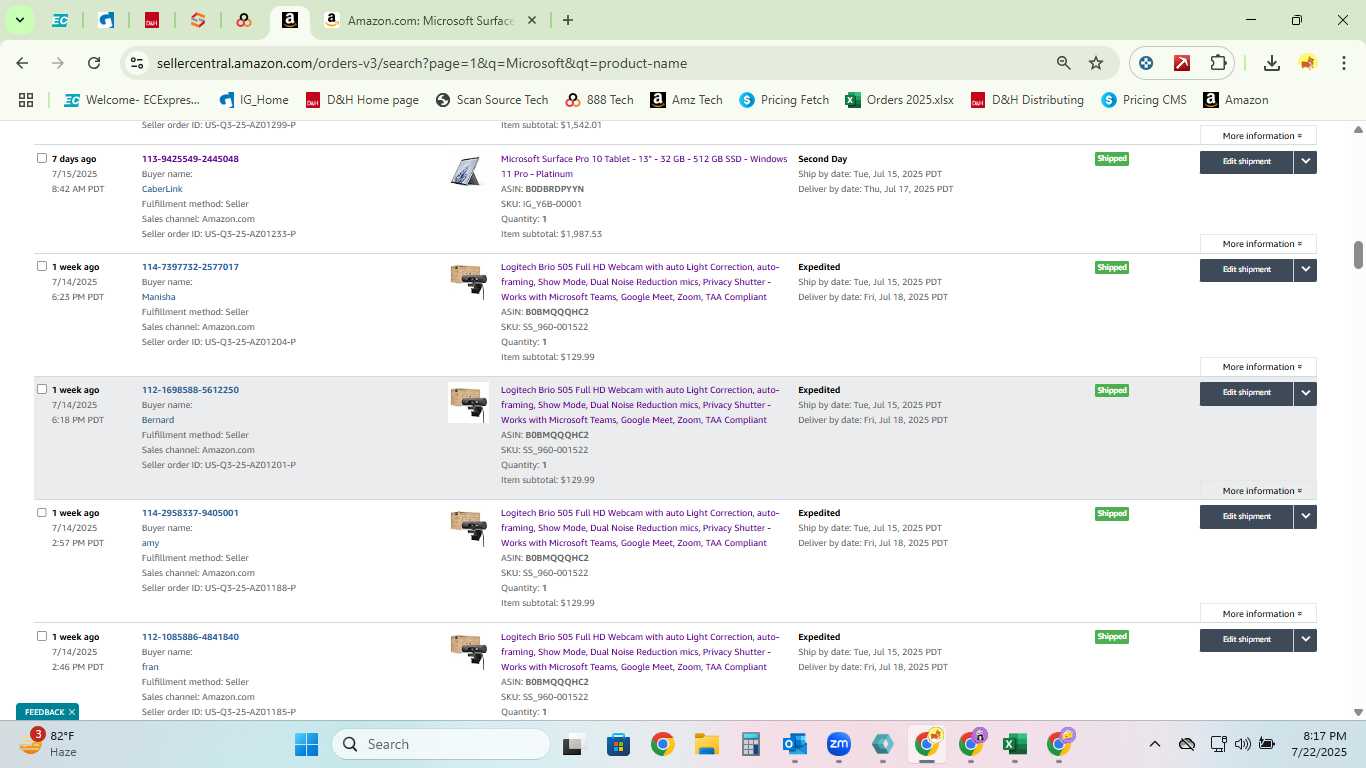This screenshot has width=1366, height=768.
Task: Open Welcome- ECExpress bookmark
Action: tap(132, 100)
